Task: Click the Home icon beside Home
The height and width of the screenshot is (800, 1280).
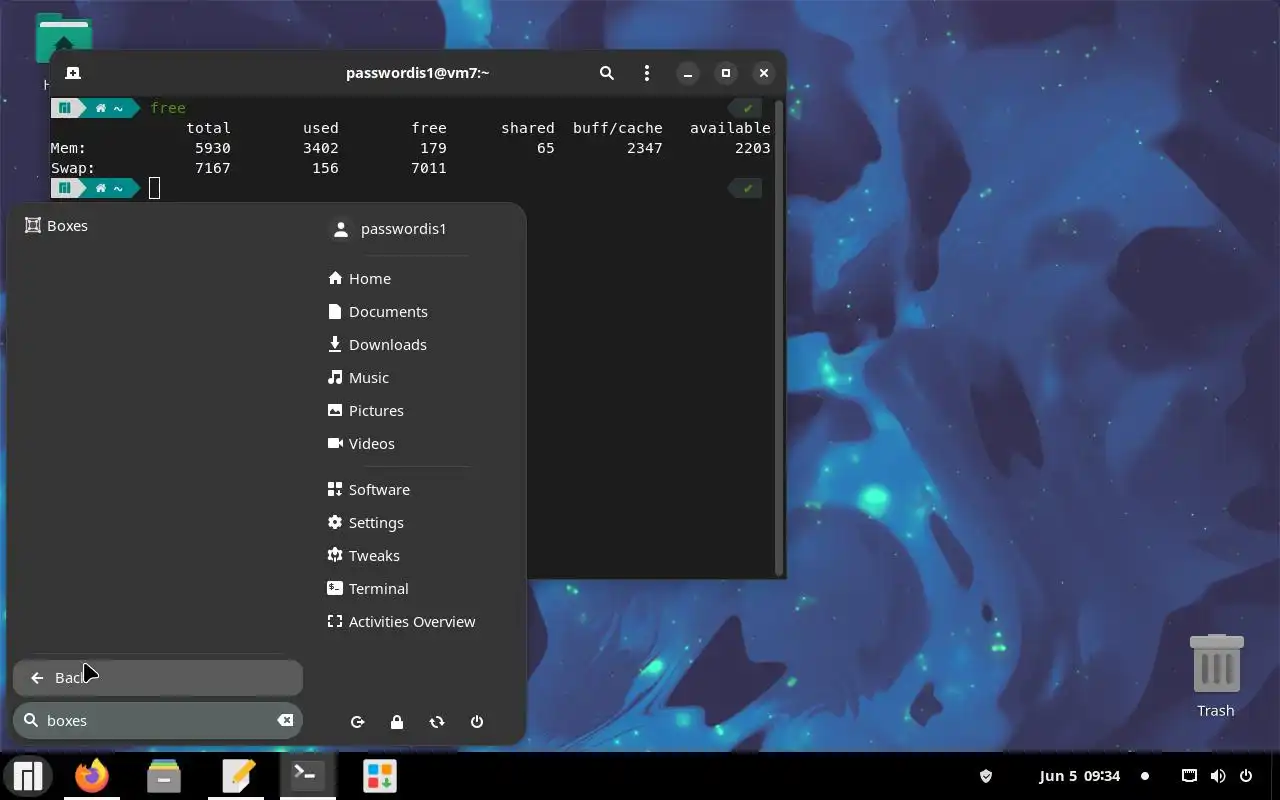Action: coord(335,279)
